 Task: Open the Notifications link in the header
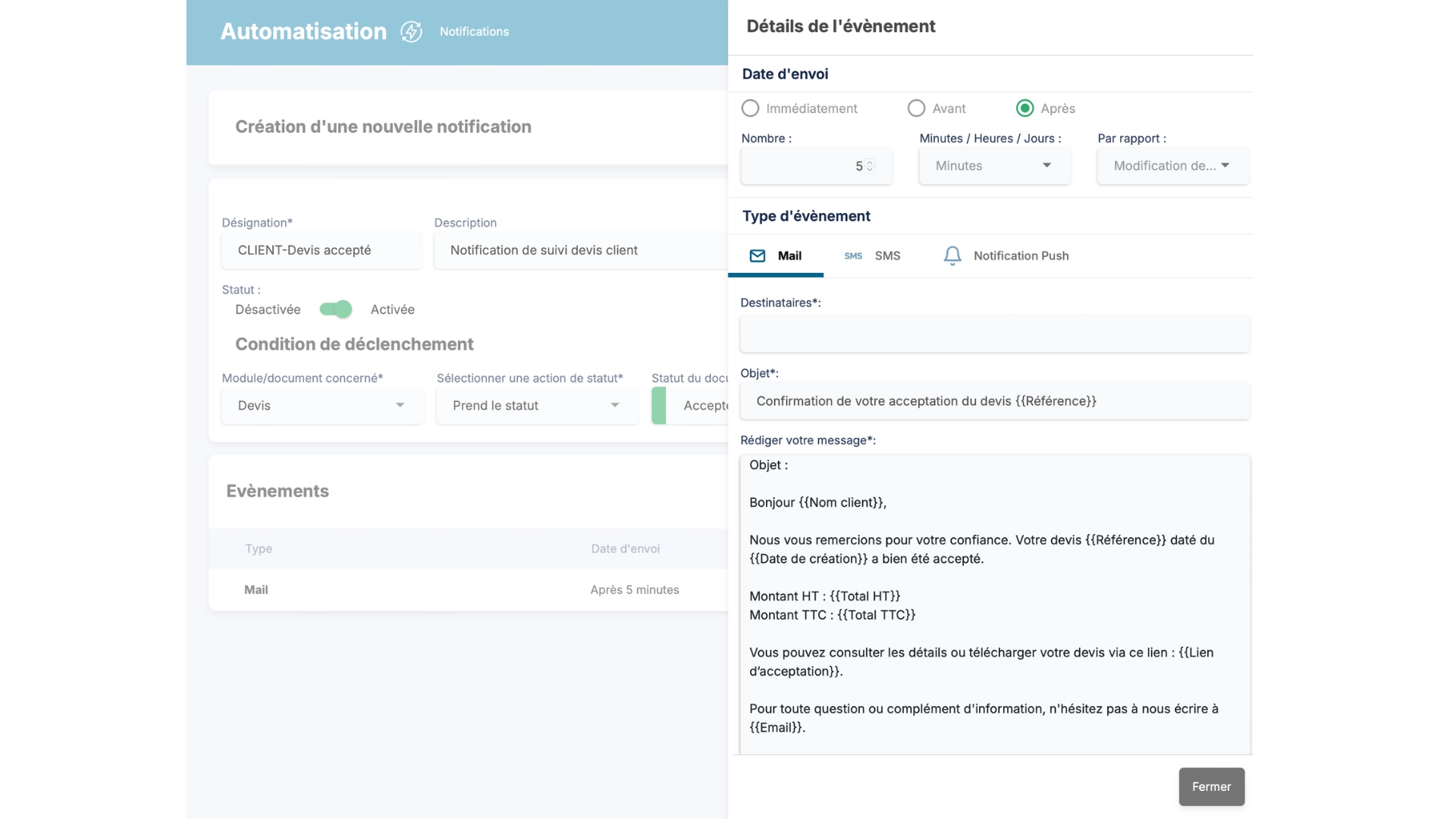pyautogui.click(x=474, y=32)
